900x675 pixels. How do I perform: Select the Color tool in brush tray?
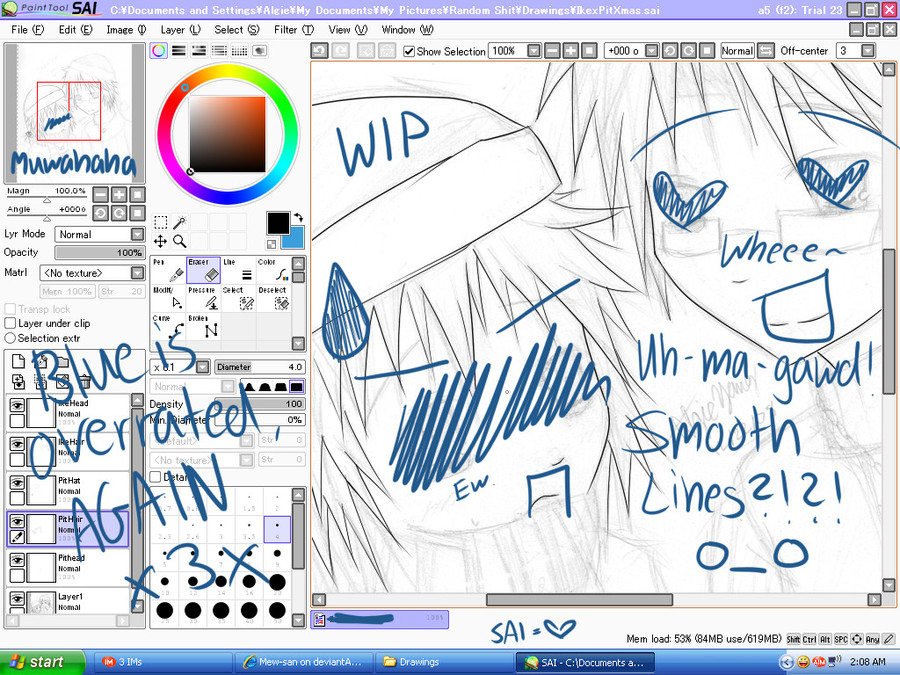273,270
